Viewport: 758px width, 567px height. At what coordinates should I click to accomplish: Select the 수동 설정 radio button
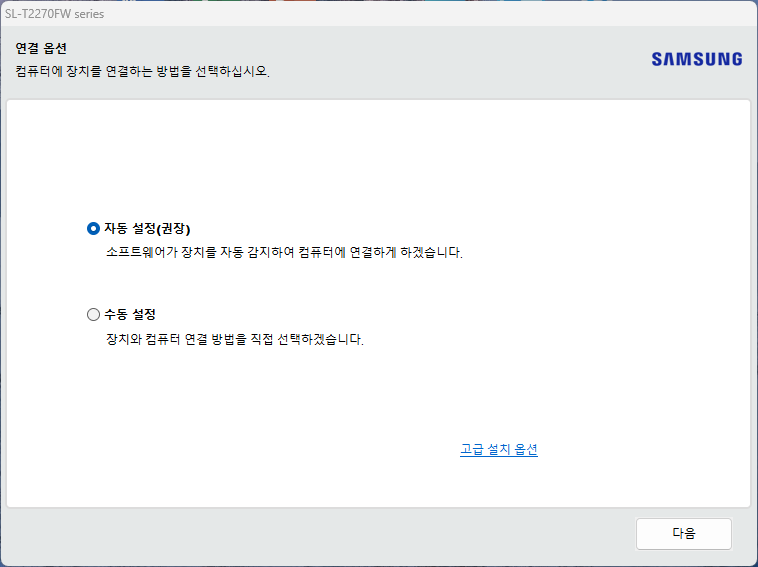click(93, 315)
